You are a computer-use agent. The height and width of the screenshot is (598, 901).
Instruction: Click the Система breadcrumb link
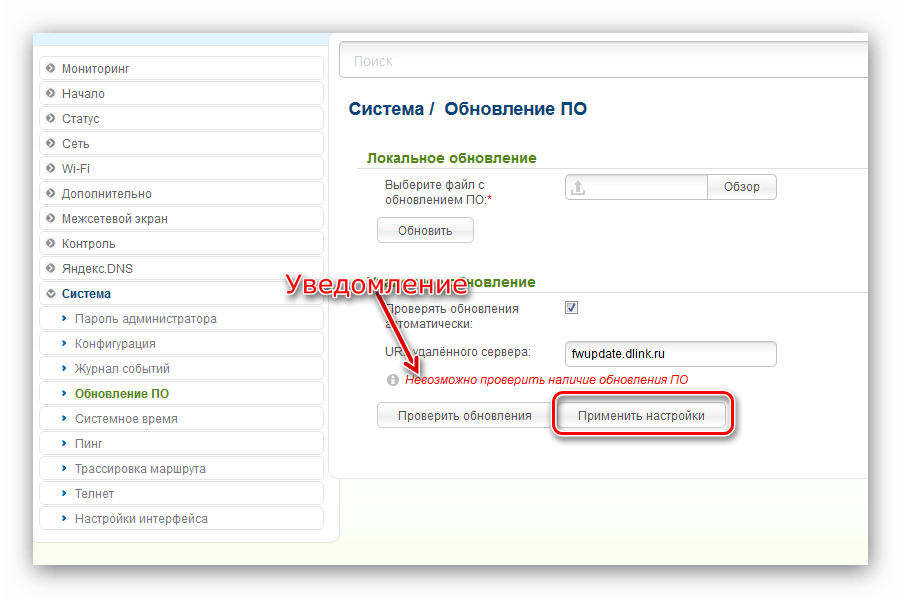pyautogui.click(x=386, y=109)
